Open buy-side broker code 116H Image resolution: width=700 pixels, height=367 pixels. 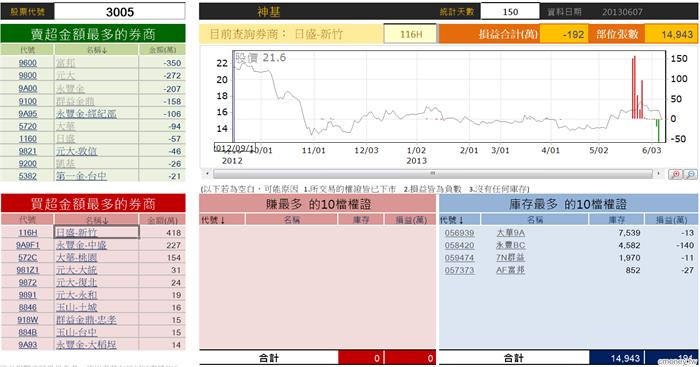28,232
